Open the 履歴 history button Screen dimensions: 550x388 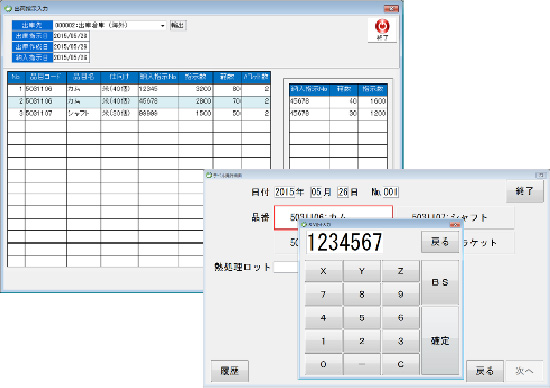tap(230, 371)
